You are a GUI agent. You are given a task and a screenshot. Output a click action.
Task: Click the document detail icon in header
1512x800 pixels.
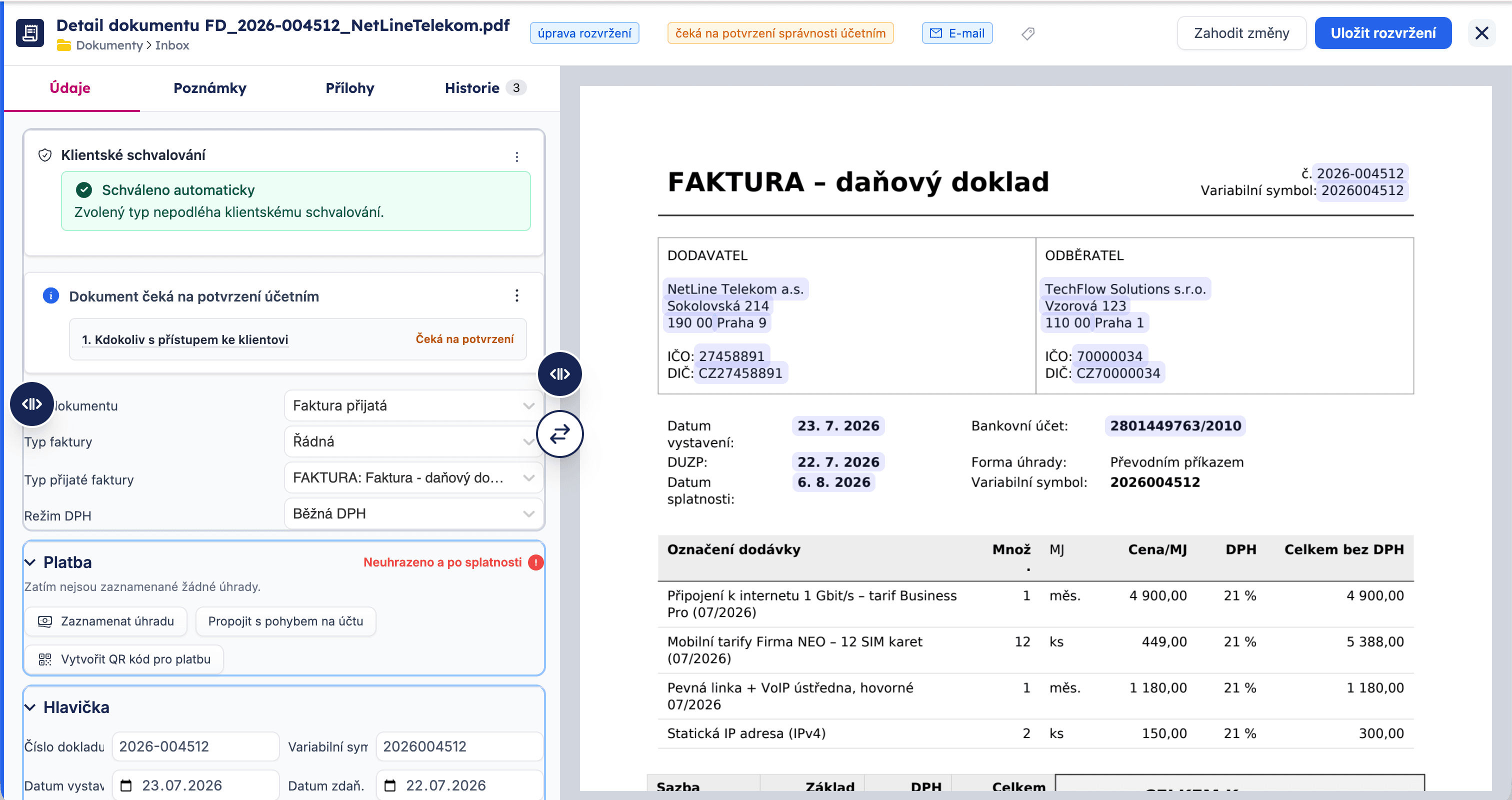(x=30, y=33)
